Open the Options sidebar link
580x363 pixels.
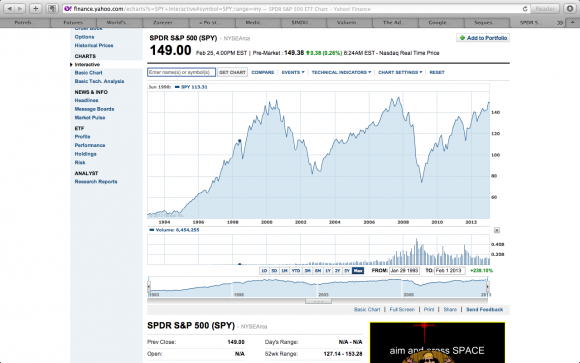pyautogui.click(x=84, y=37)
